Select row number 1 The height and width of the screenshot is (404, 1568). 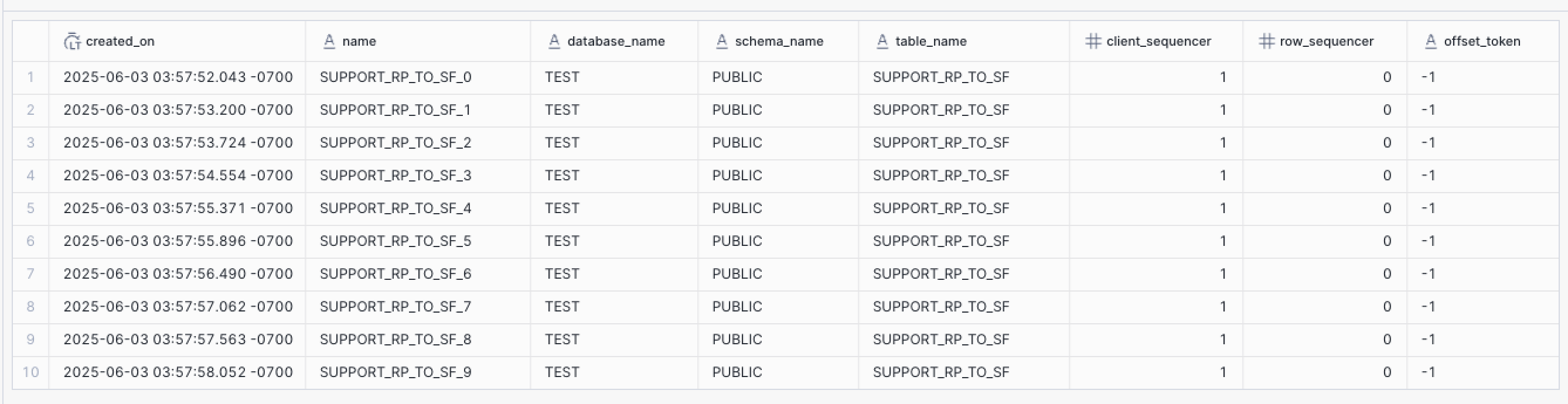coord(30,77)
